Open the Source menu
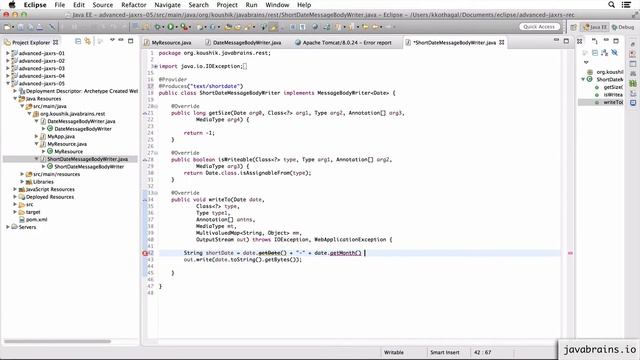 pyautogui.click(x=102, y=5)
